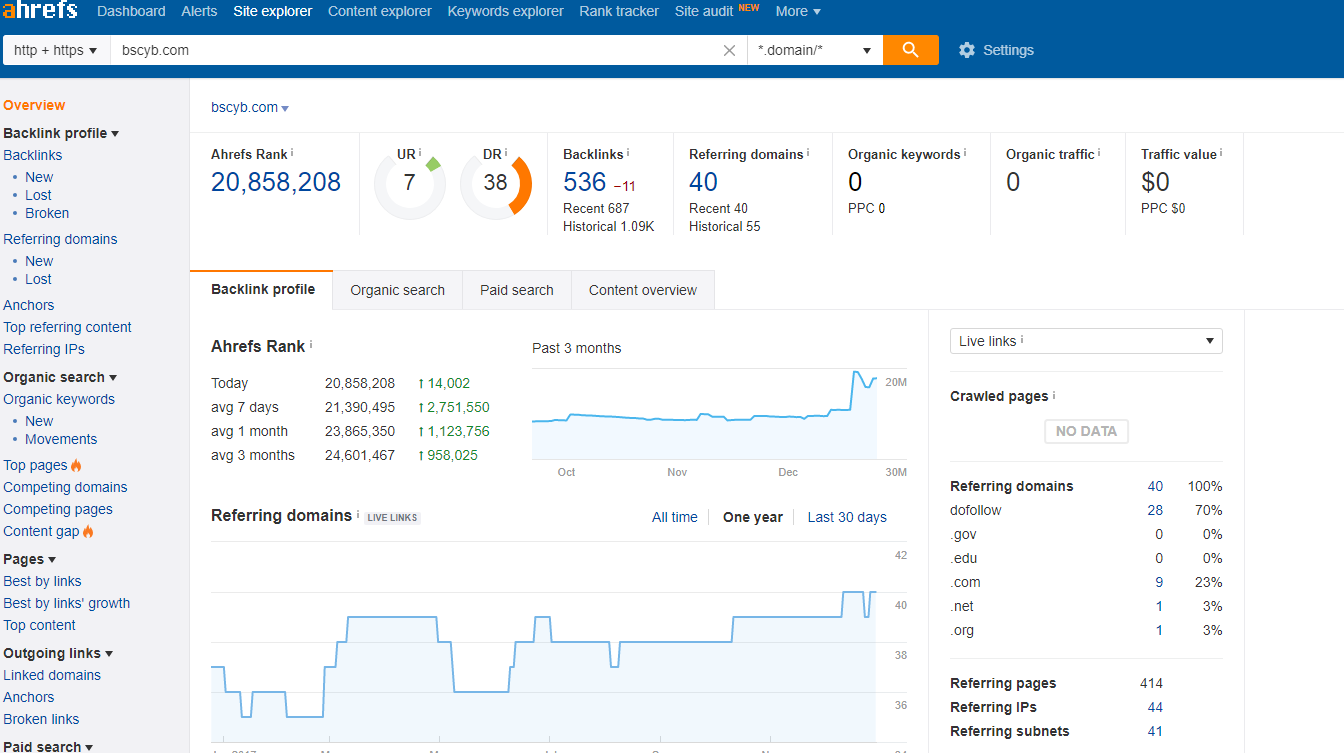The height and width of the screenshot is (753, 1344).
Task: Click the .com referring domains count 9
Action: pos(1159,582)
